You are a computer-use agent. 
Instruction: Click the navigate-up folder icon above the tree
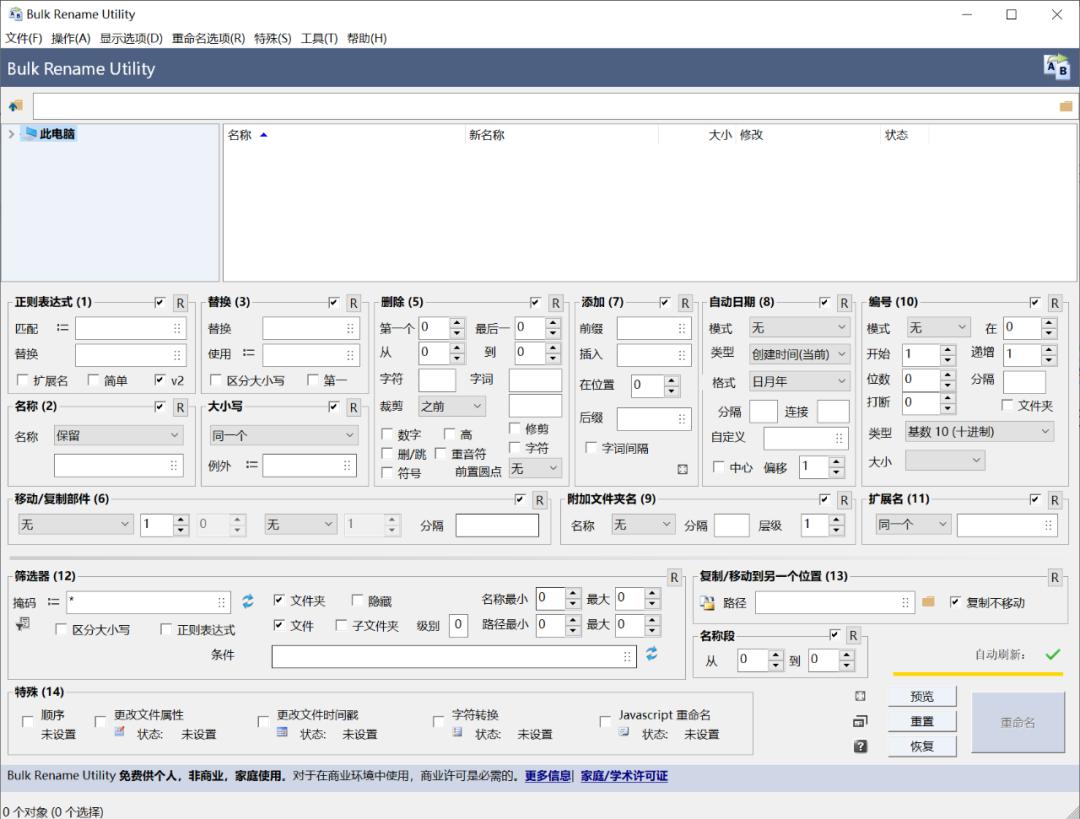pyautogui.click(x=15, y=104)
